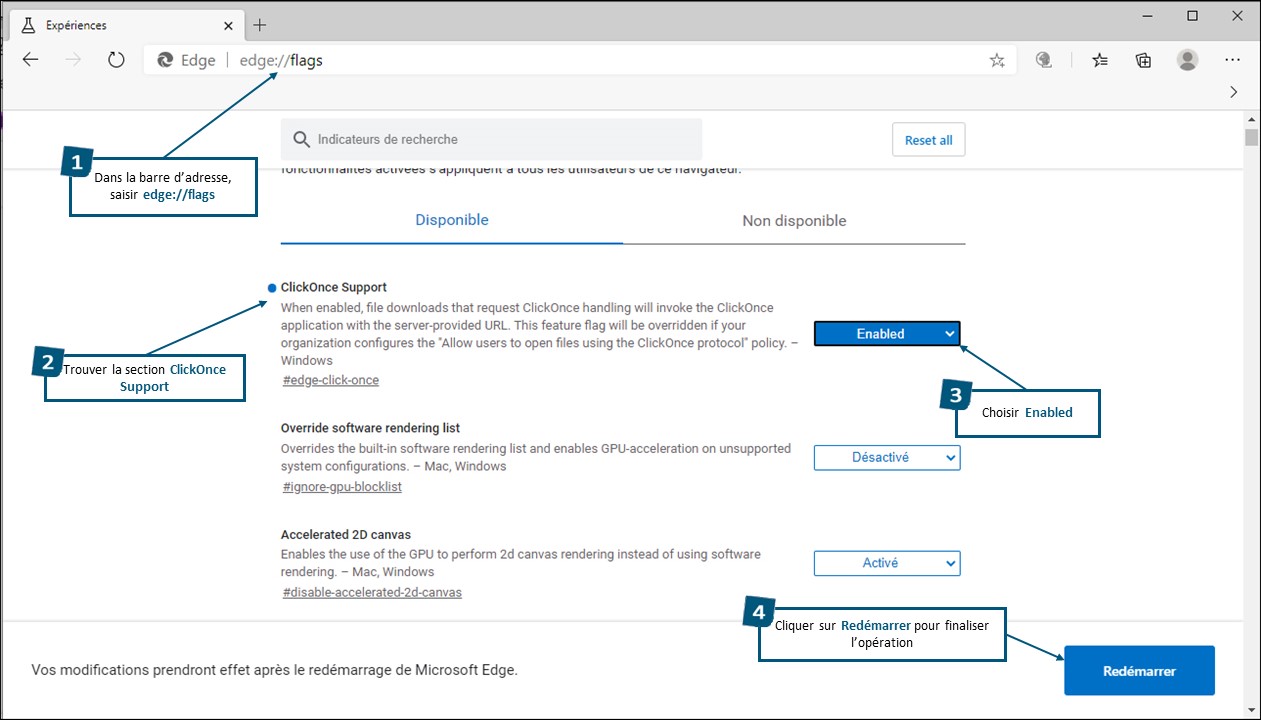Focus the Indicateurs de recherche search field

point(491,140)
